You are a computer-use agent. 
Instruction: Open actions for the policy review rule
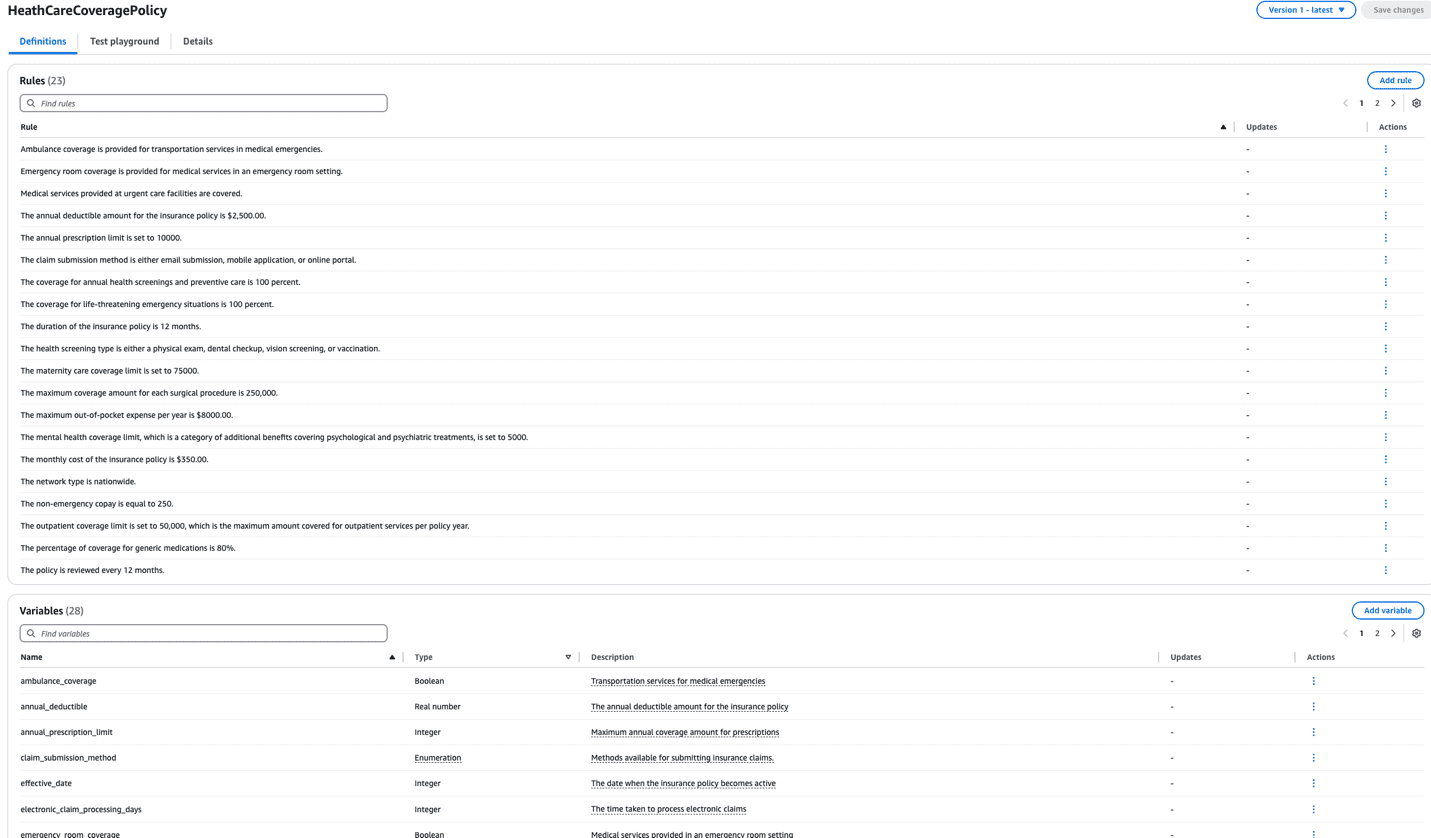point(1386,570)
